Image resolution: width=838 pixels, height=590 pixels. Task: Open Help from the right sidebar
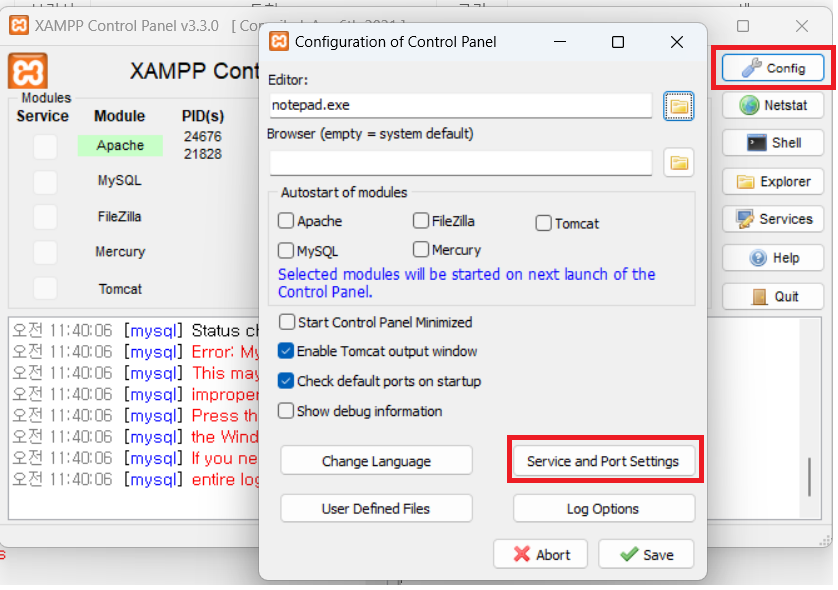(x=773, y=258)
